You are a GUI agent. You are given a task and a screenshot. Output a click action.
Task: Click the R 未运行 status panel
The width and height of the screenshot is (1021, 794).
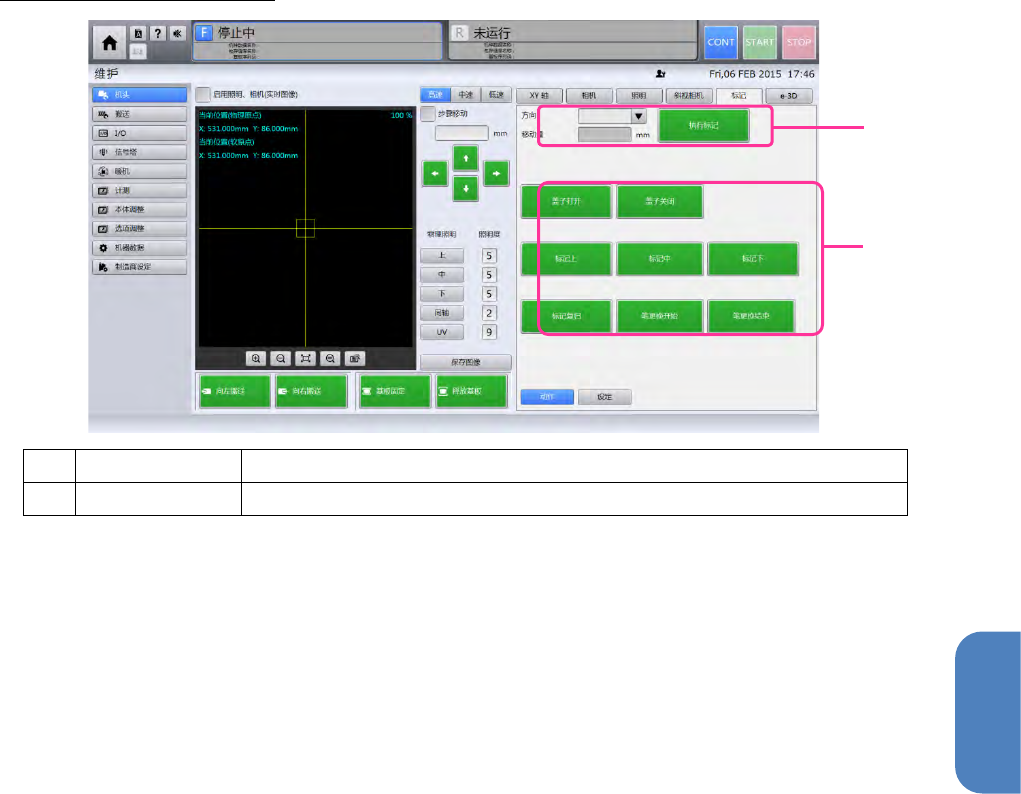click(x=572, y=42)
